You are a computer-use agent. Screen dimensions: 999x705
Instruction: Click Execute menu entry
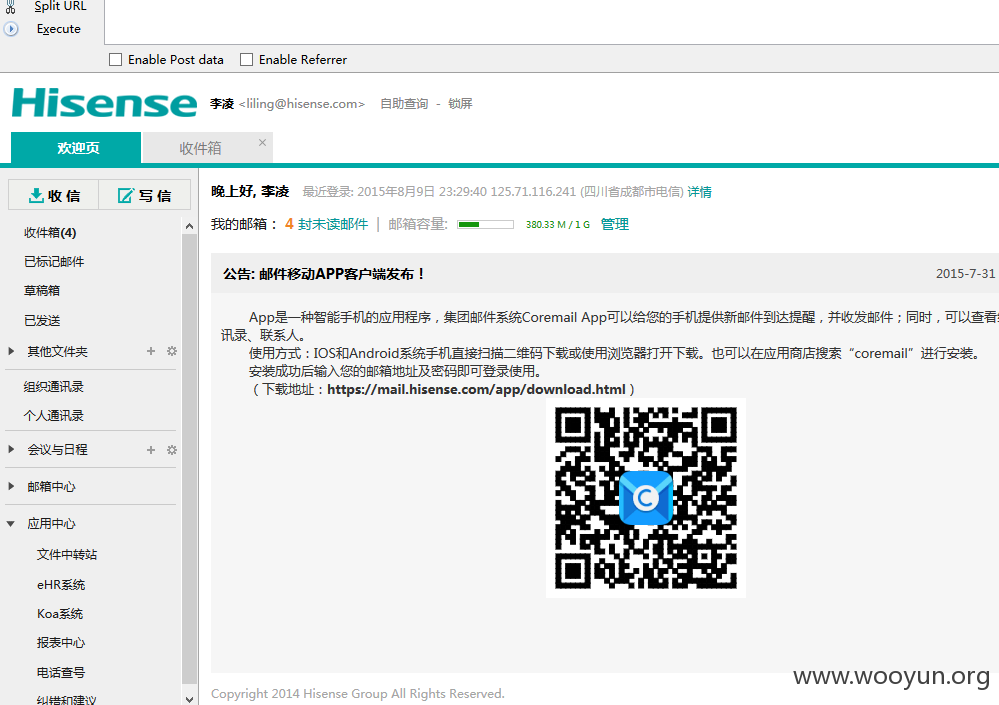pos(59,29)
